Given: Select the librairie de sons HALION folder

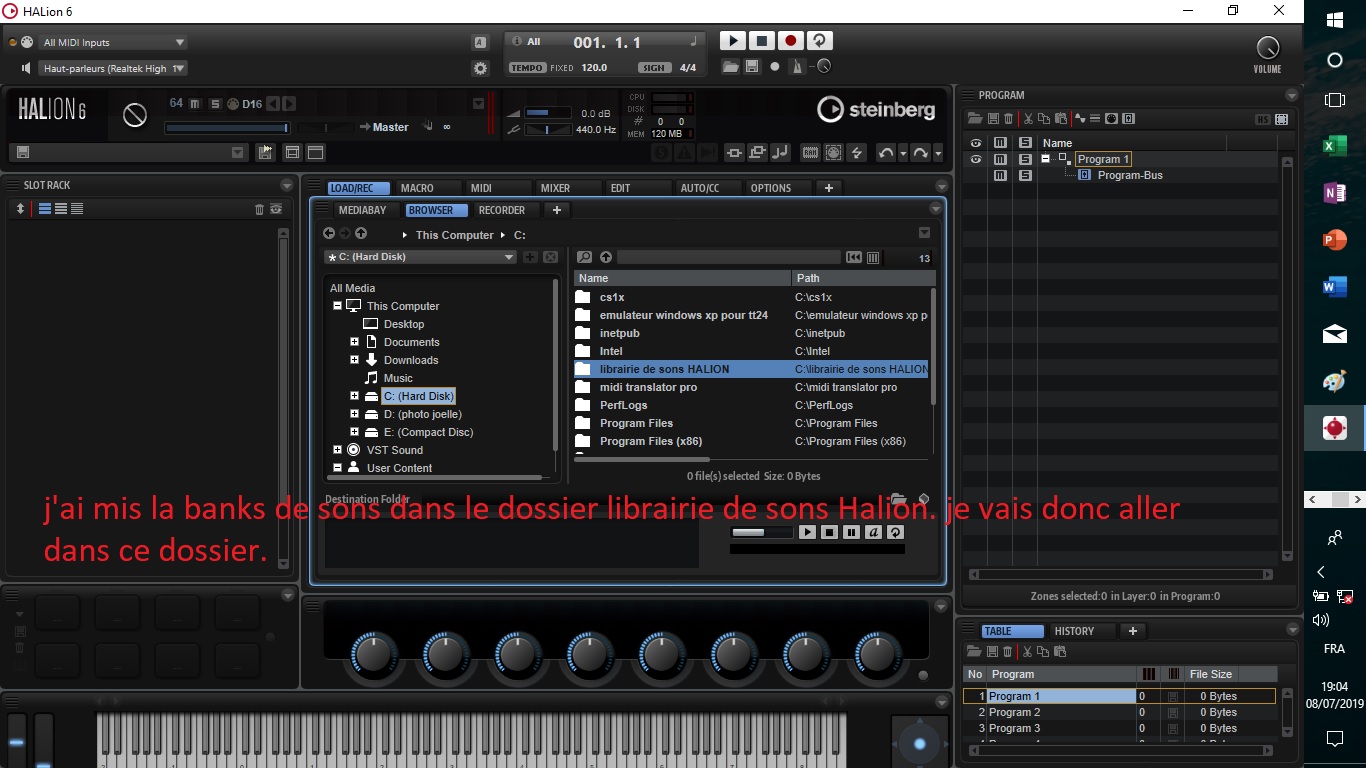Looking at the screenshot, I should [x=751, y=369].
